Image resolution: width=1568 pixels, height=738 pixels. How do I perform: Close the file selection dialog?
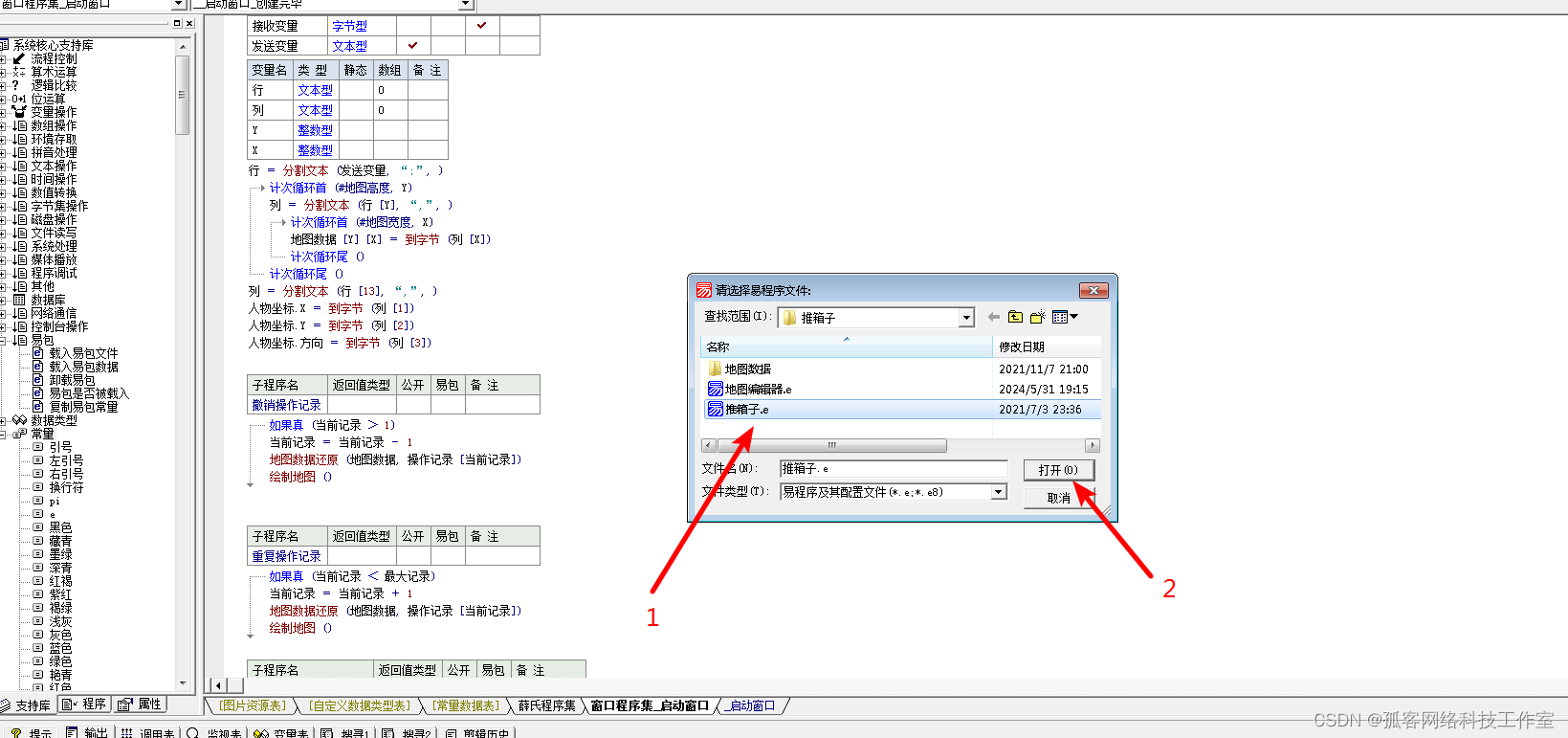point(1093,290)
